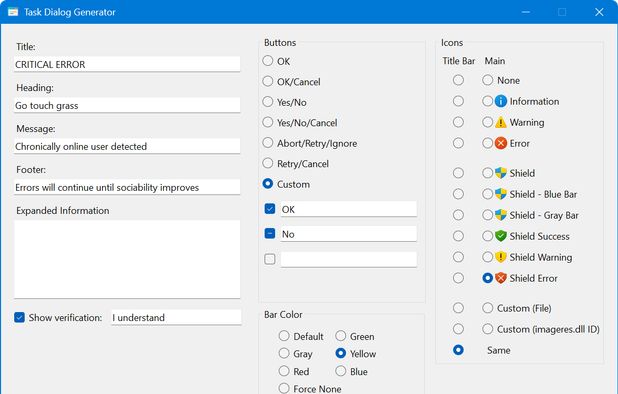
Task: Click the custom button No text field
Action: [348, 234]
